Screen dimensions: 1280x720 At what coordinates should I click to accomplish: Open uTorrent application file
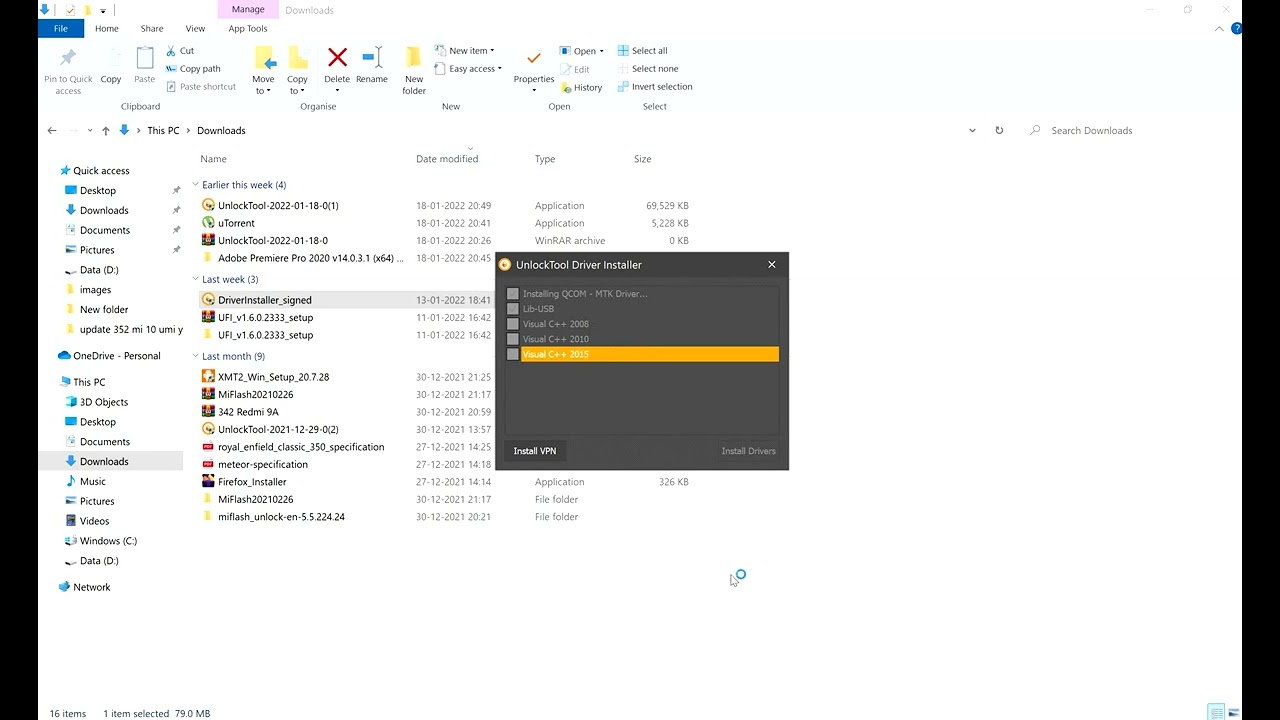(236, 223)
